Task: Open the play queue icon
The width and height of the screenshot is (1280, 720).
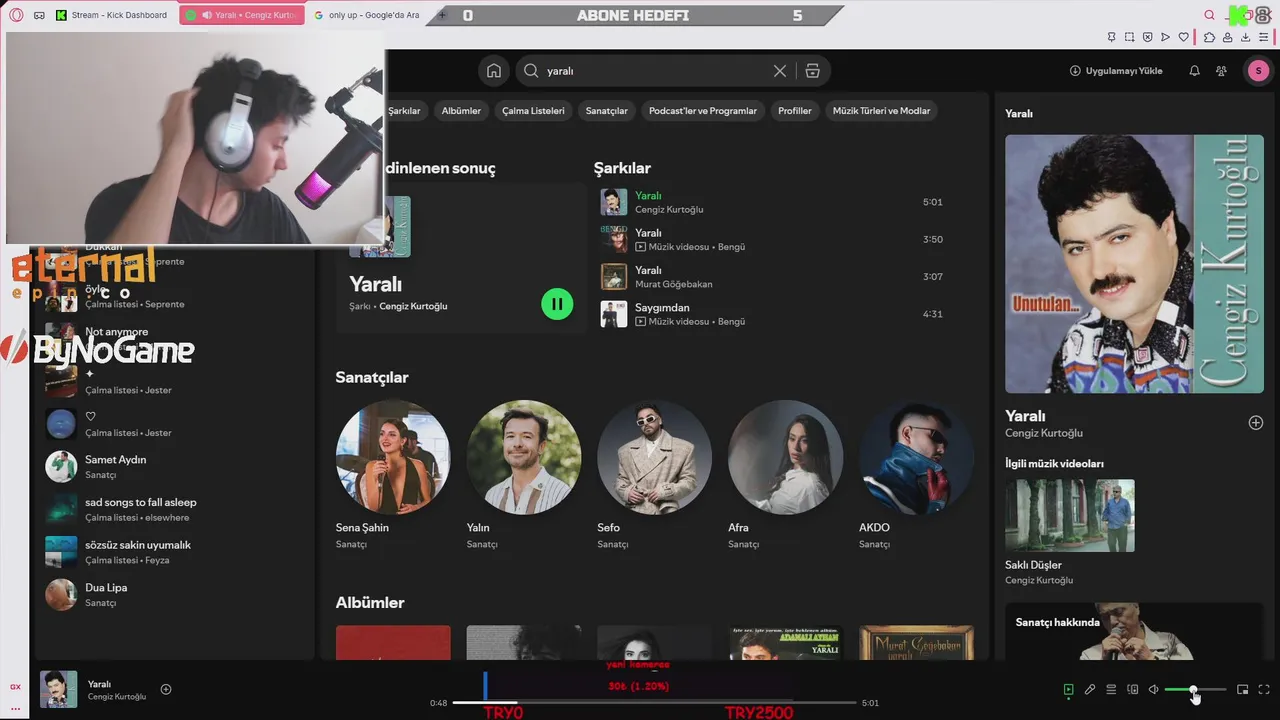Action: click(1111, 689)
